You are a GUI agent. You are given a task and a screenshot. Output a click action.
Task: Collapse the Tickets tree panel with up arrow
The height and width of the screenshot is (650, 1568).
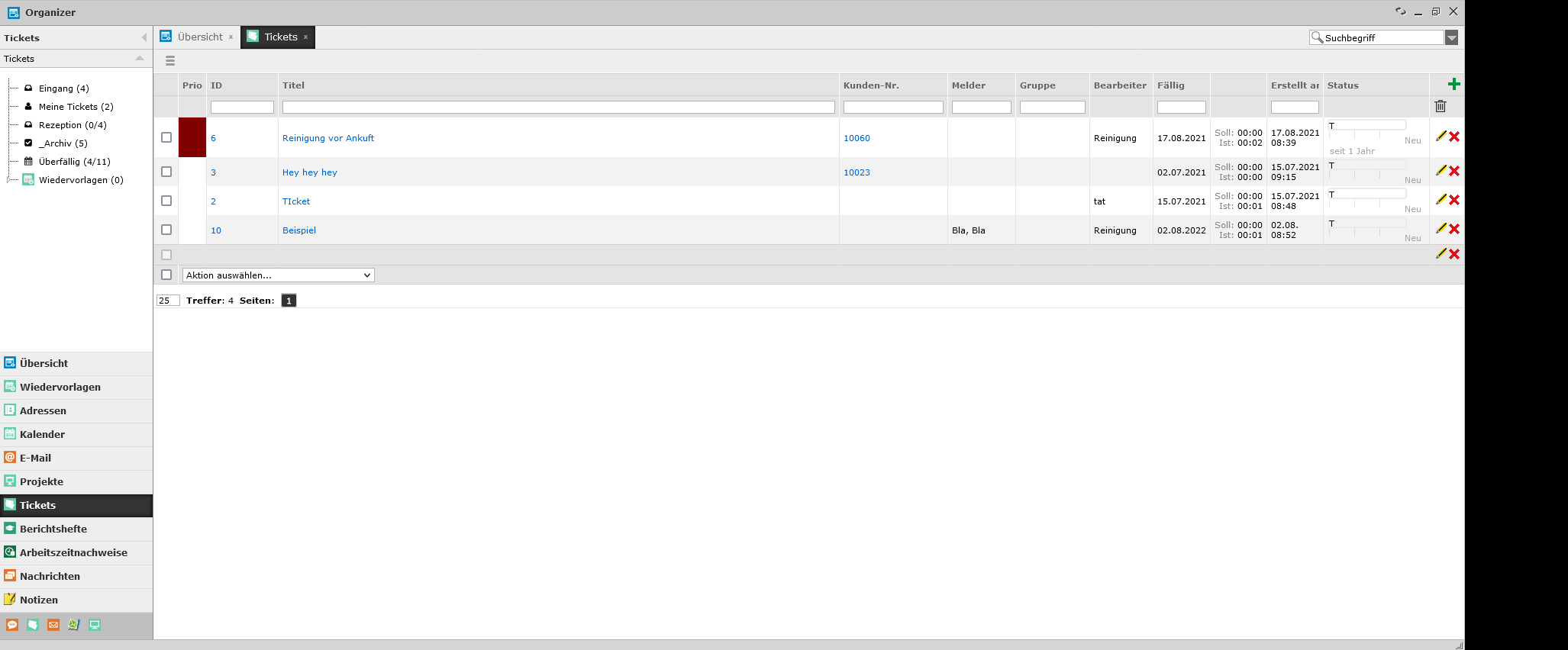tap(140, 58)
